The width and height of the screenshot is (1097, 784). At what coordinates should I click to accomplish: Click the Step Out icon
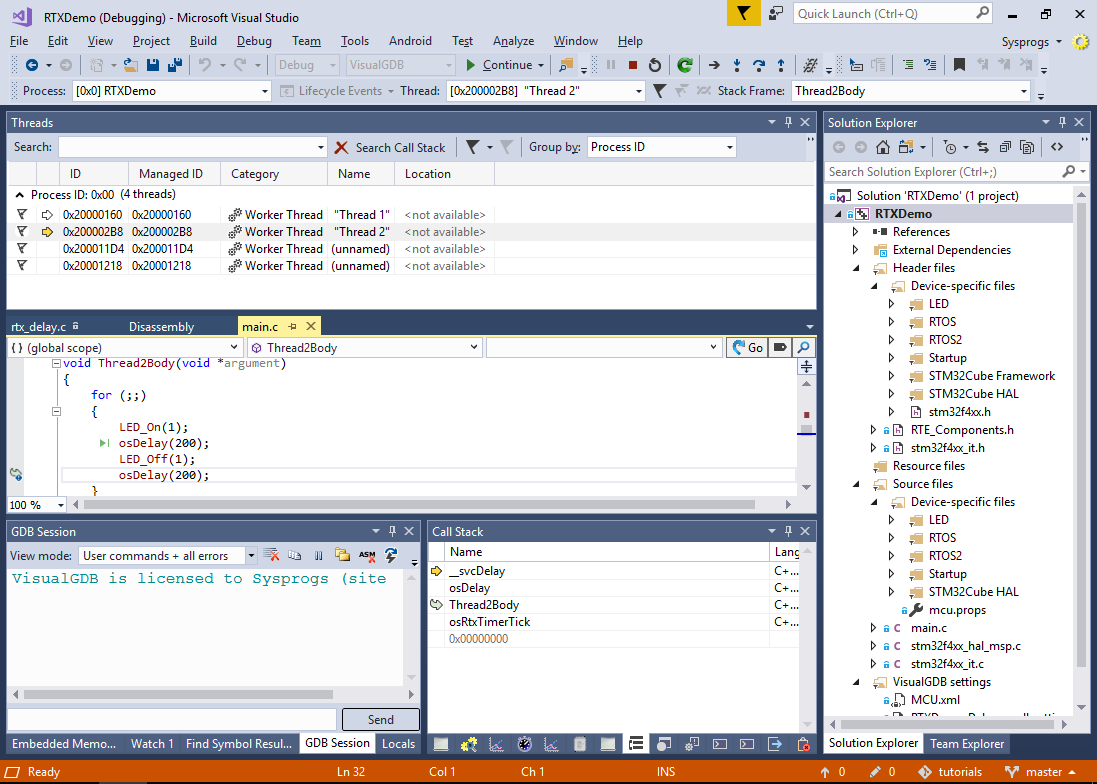(781, 65)
